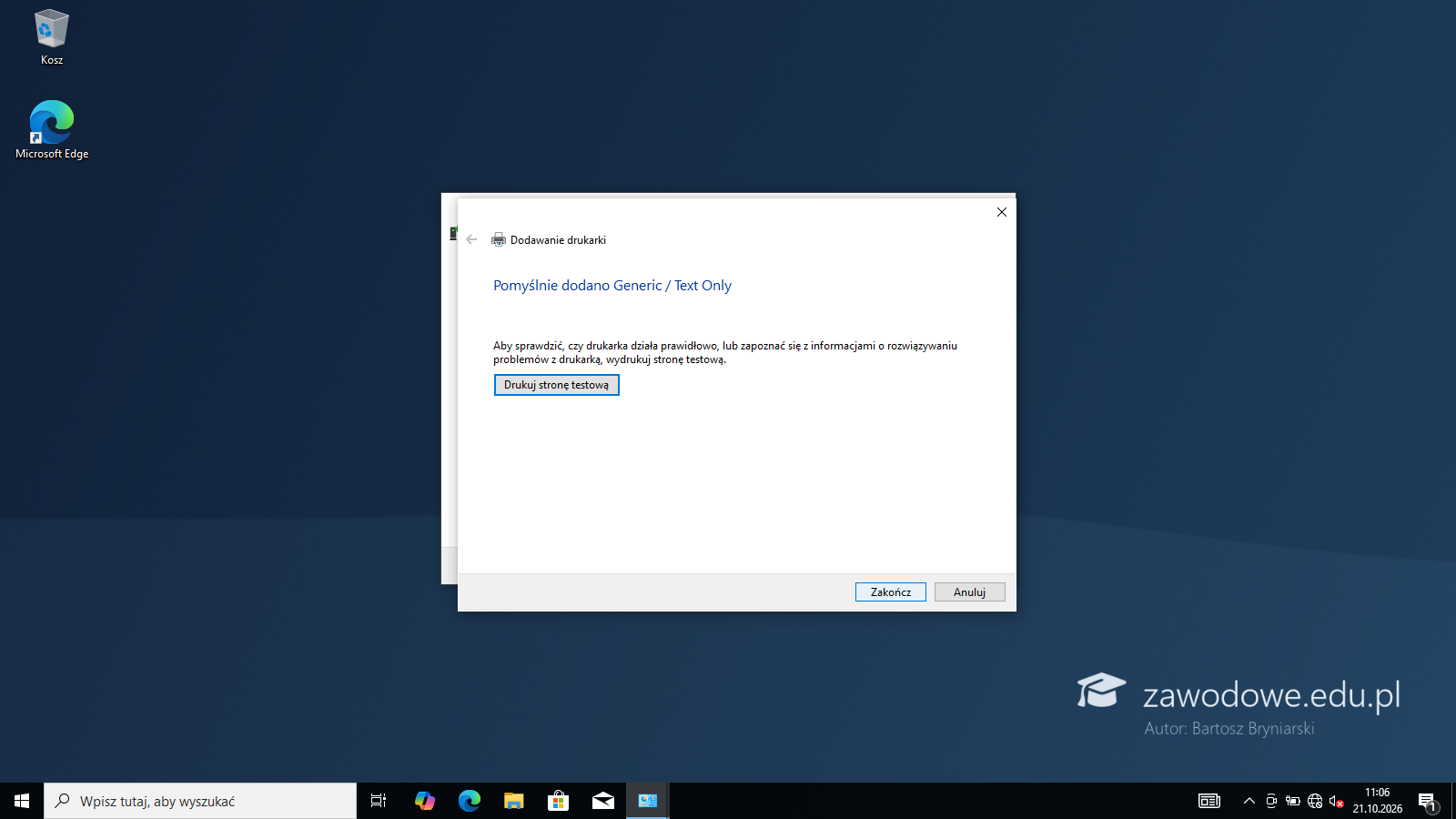Cancel the wizard with Anuluj
This screenshot has height=819, width=1456.
tap(969, 592)
